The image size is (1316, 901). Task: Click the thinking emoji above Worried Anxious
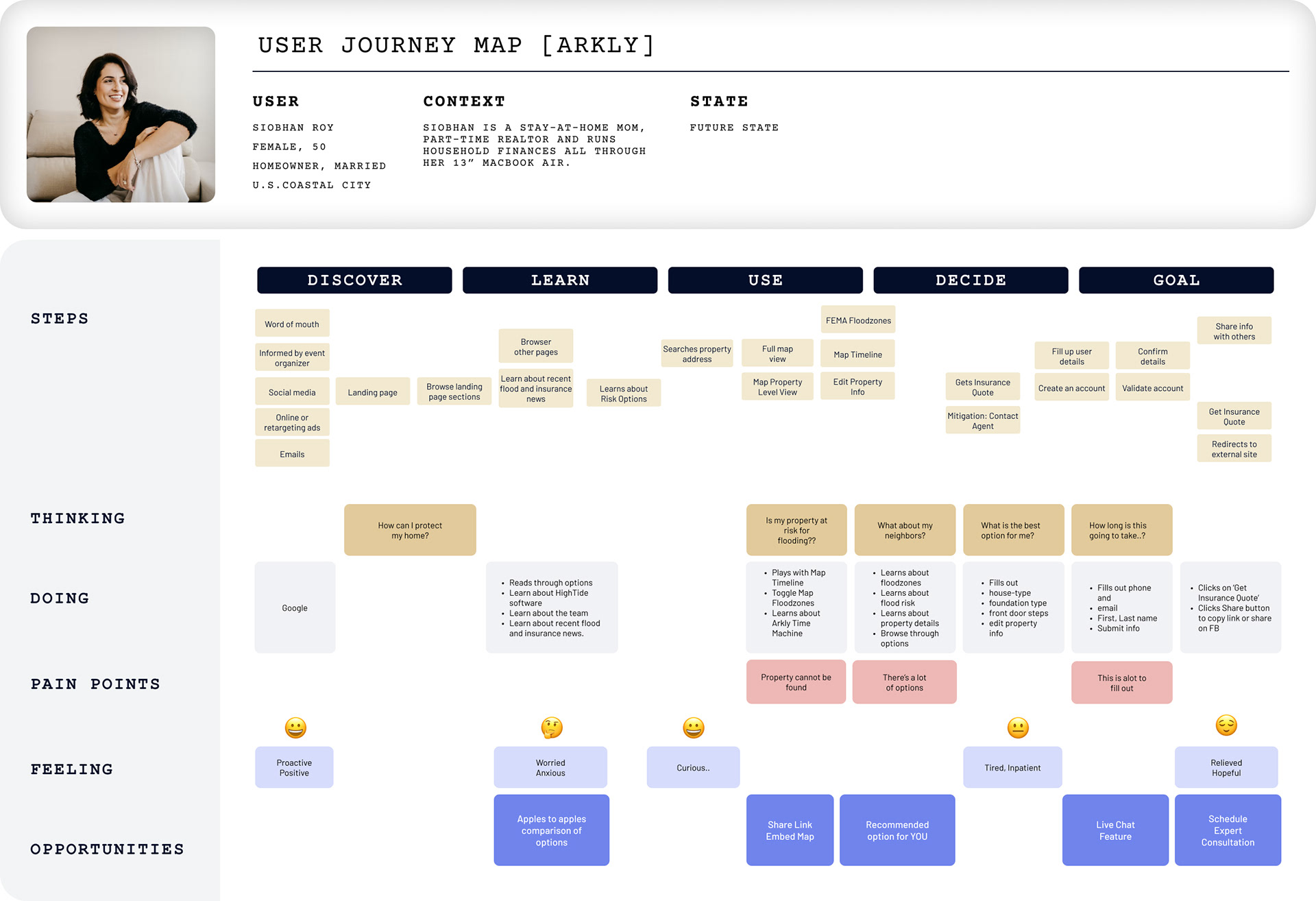pos(552,728)
